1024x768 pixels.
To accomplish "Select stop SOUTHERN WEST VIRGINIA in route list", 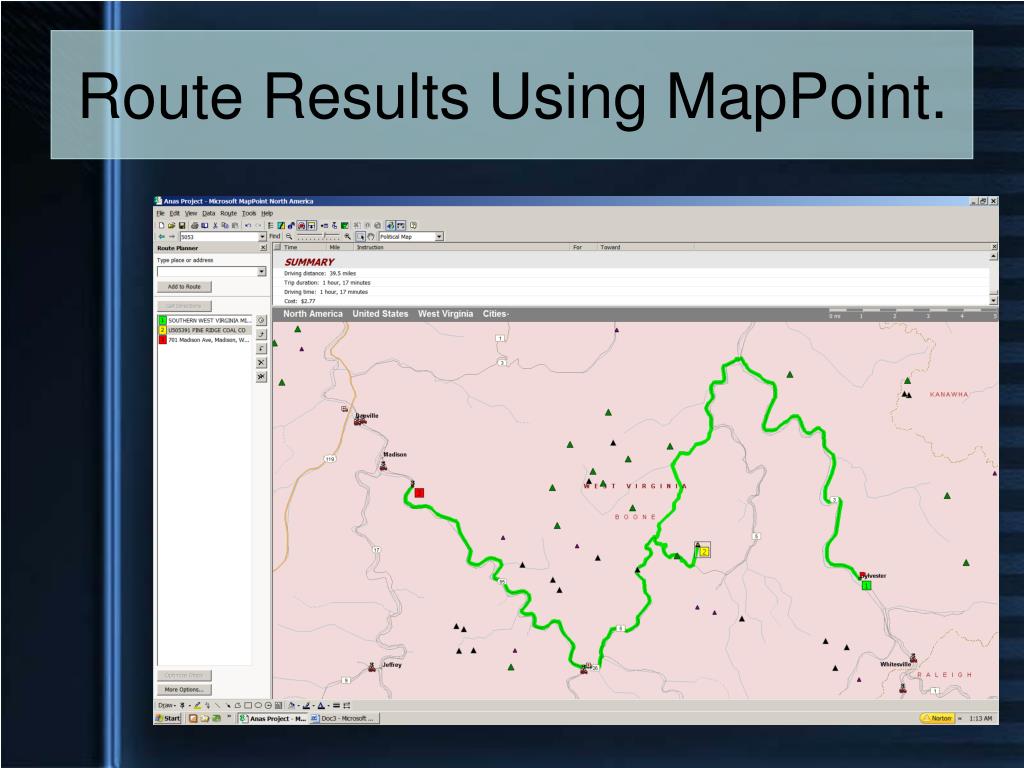I will point(205,321).
